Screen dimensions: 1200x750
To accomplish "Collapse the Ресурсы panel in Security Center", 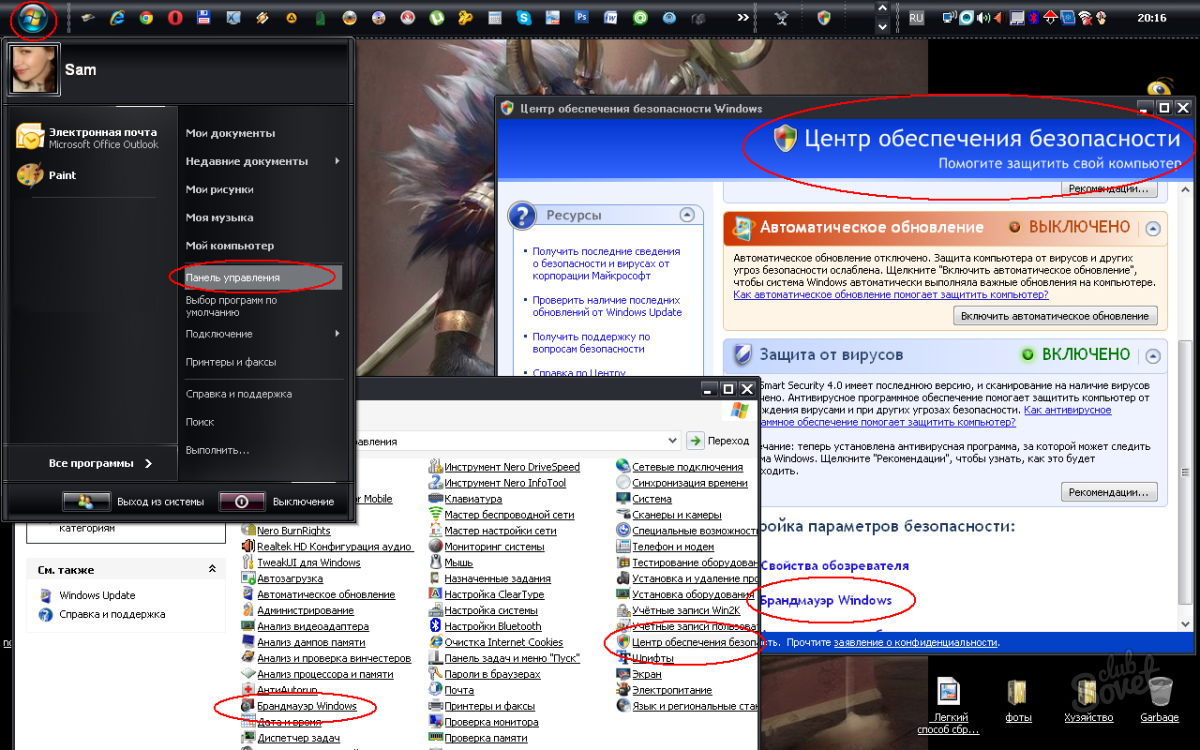I will pyautogui.click(x=686, y=215).
